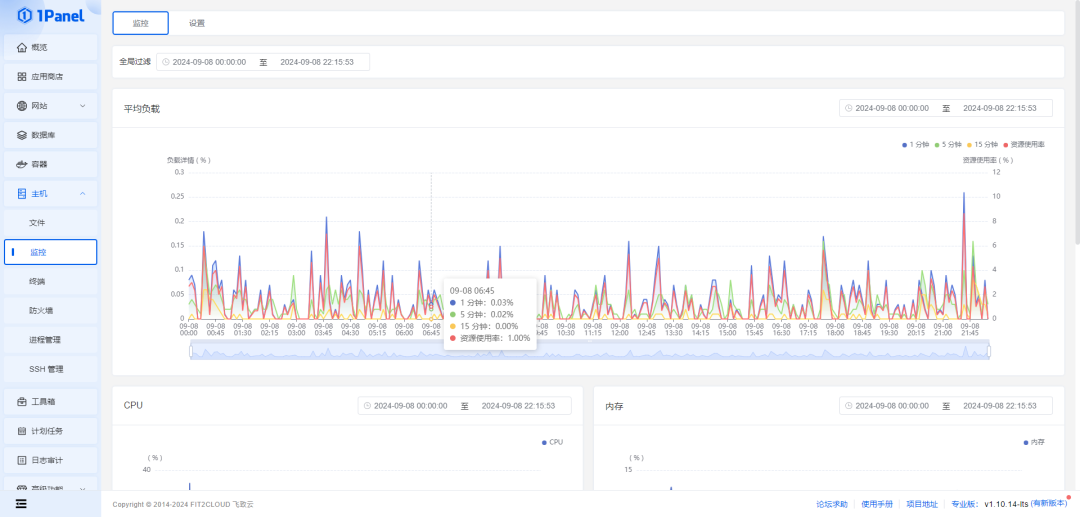Select 防火墙 firewall in sidebar
Image resolution: width=1080 pixels, height=517 pixels.
pyautogui.click(x=41, y=311)
